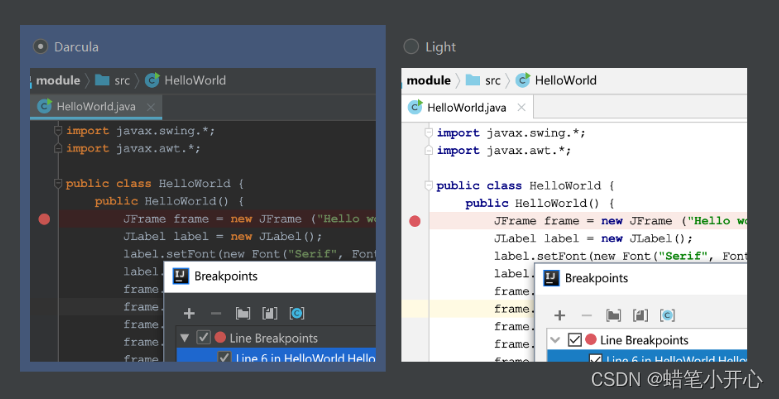Click src breadcrumb label in Light preview
This screenshot has width=779, height=399.
[492, 80]
